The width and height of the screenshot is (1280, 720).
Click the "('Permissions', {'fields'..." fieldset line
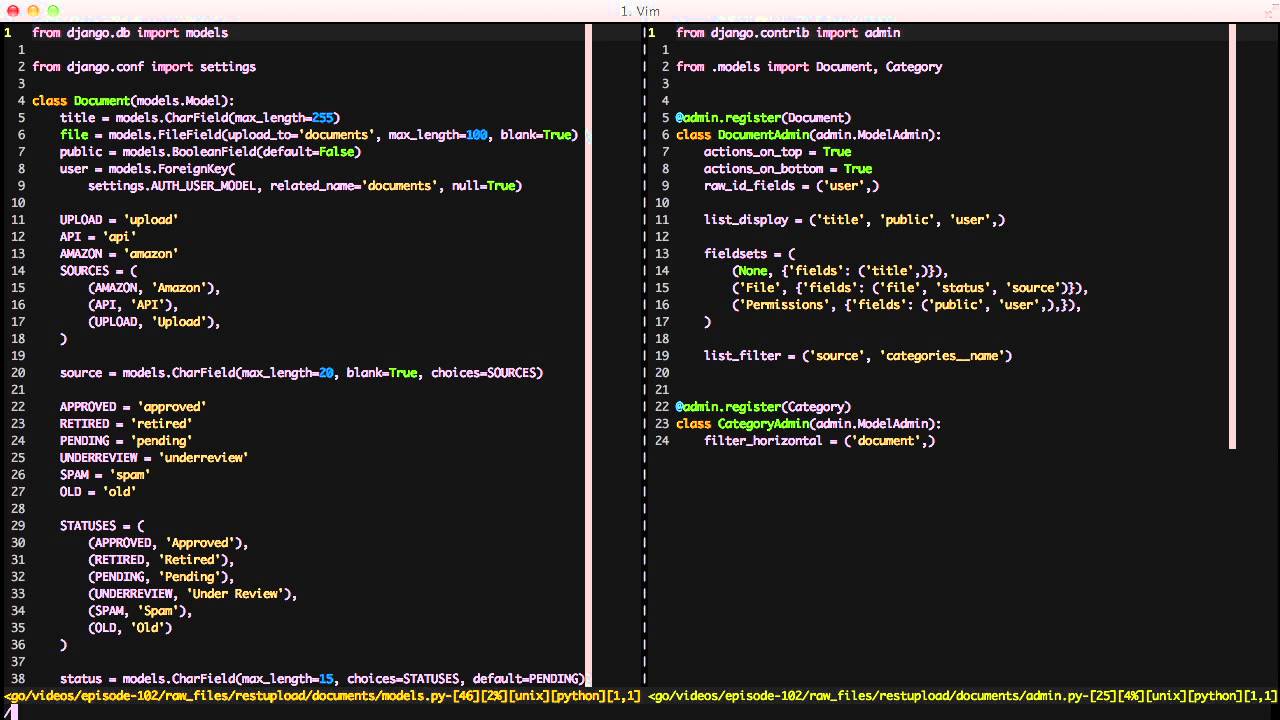coord(907,305)
